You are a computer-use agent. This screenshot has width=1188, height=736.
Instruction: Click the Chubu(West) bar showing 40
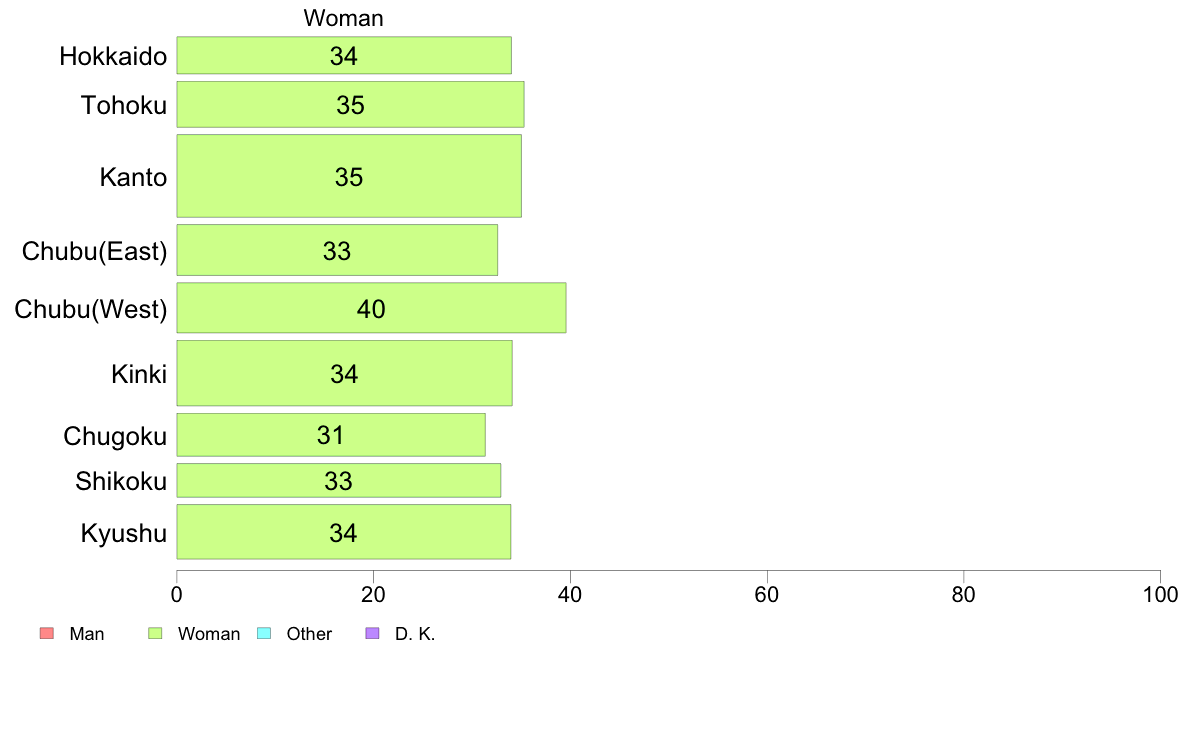tap(371, 308)
